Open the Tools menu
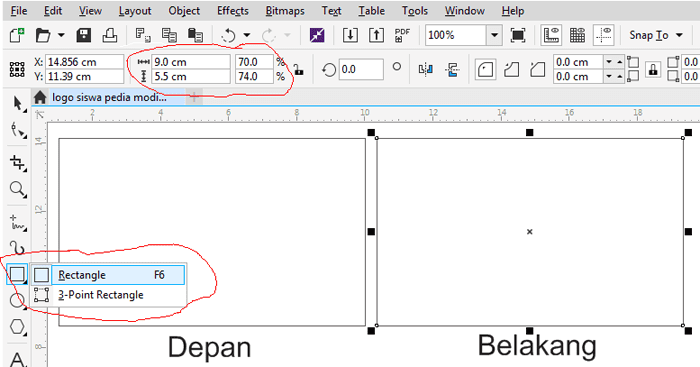The image size is (700, 367). pyautogui.click(x=415, y=11)
